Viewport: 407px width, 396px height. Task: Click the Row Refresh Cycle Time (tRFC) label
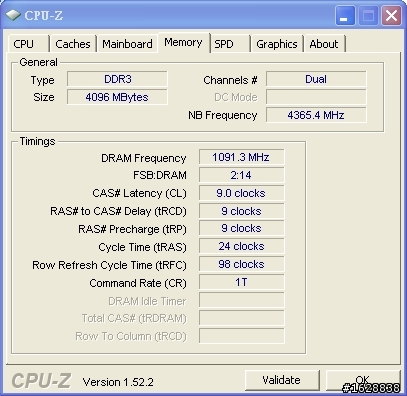pos(109,265)
